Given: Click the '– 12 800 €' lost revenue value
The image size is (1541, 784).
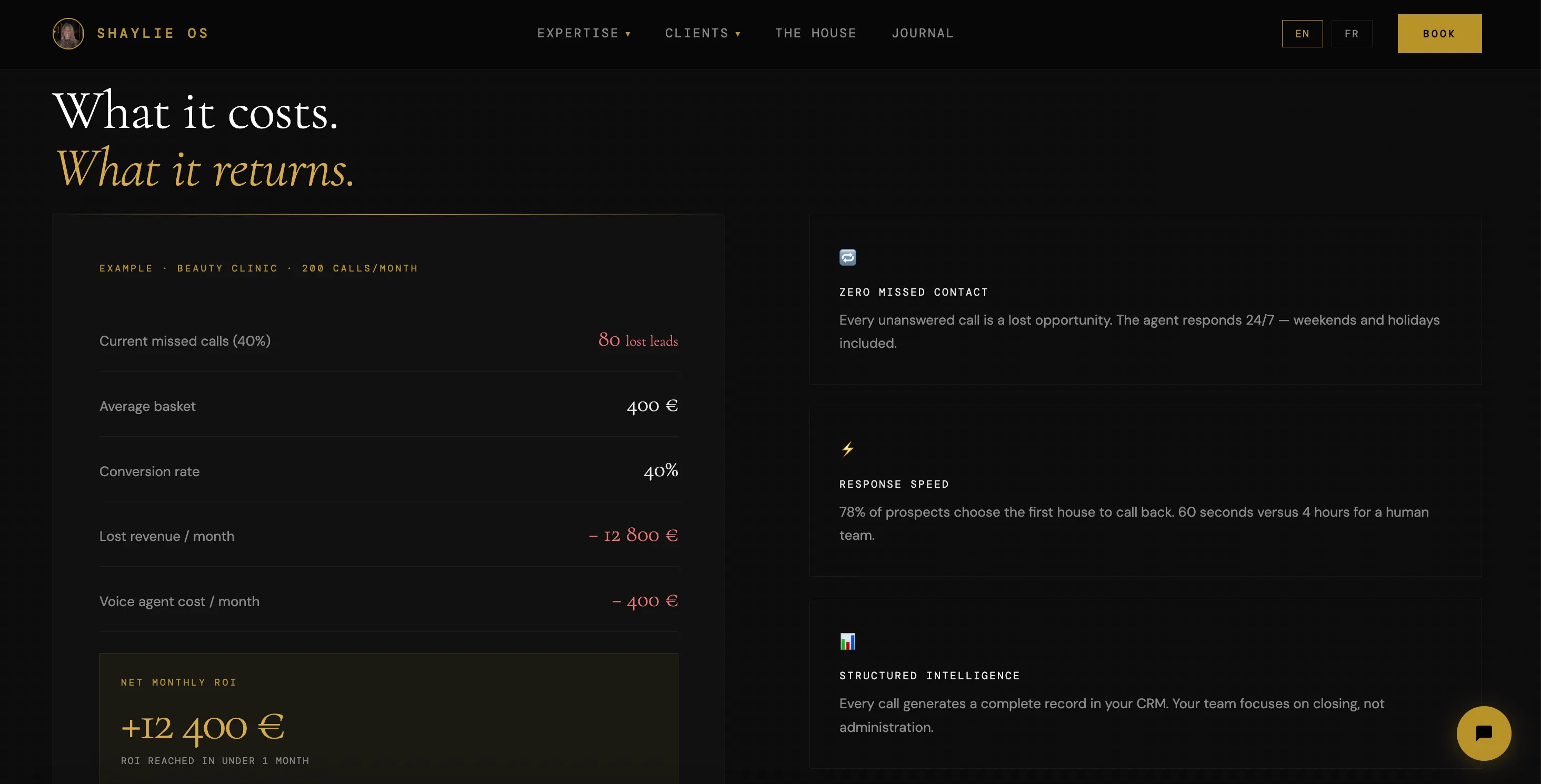Looking at the screenshot, I should coord(634,535).
